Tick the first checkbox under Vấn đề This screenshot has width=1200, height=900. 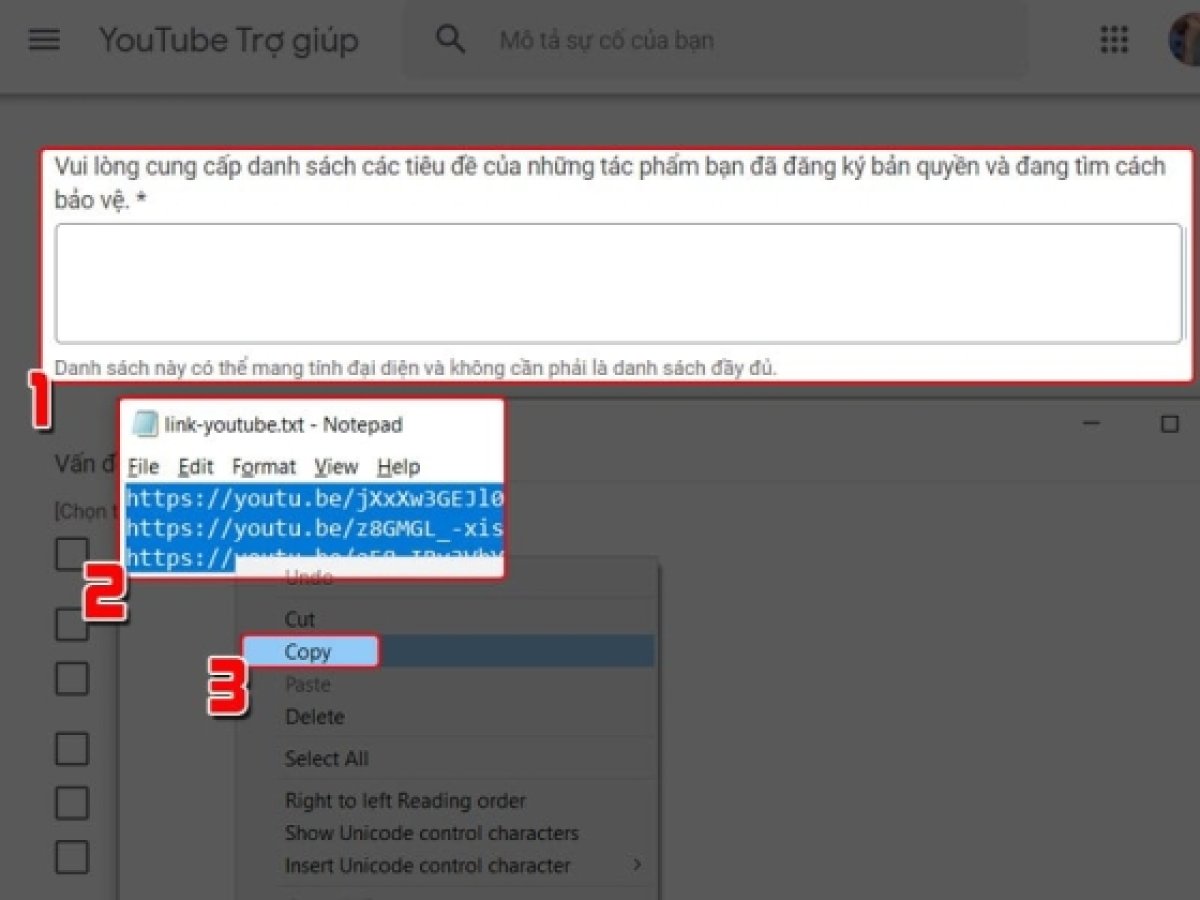coord(71,553)
